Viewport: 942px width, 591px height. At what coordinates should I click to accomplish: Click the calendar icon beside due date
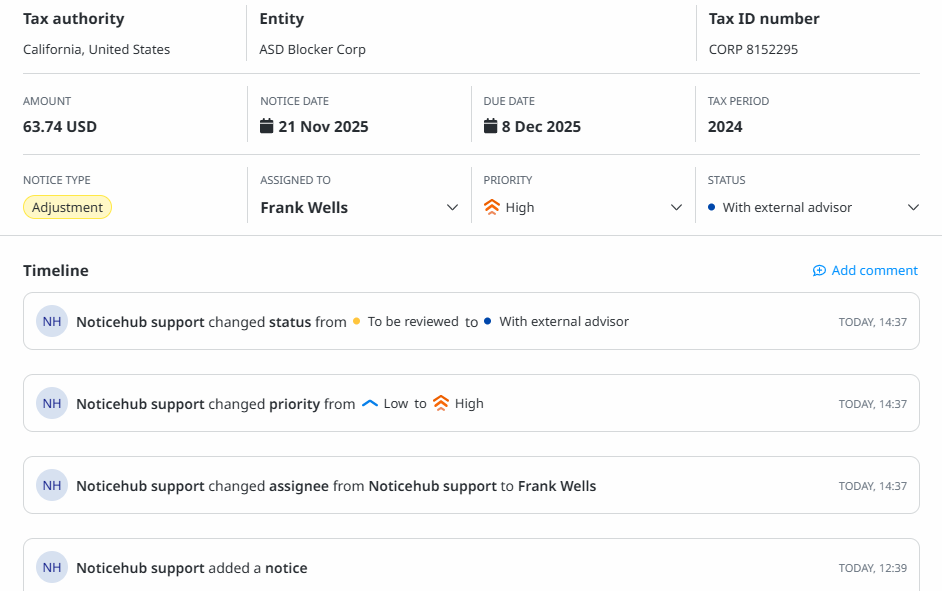click(490, 126)
